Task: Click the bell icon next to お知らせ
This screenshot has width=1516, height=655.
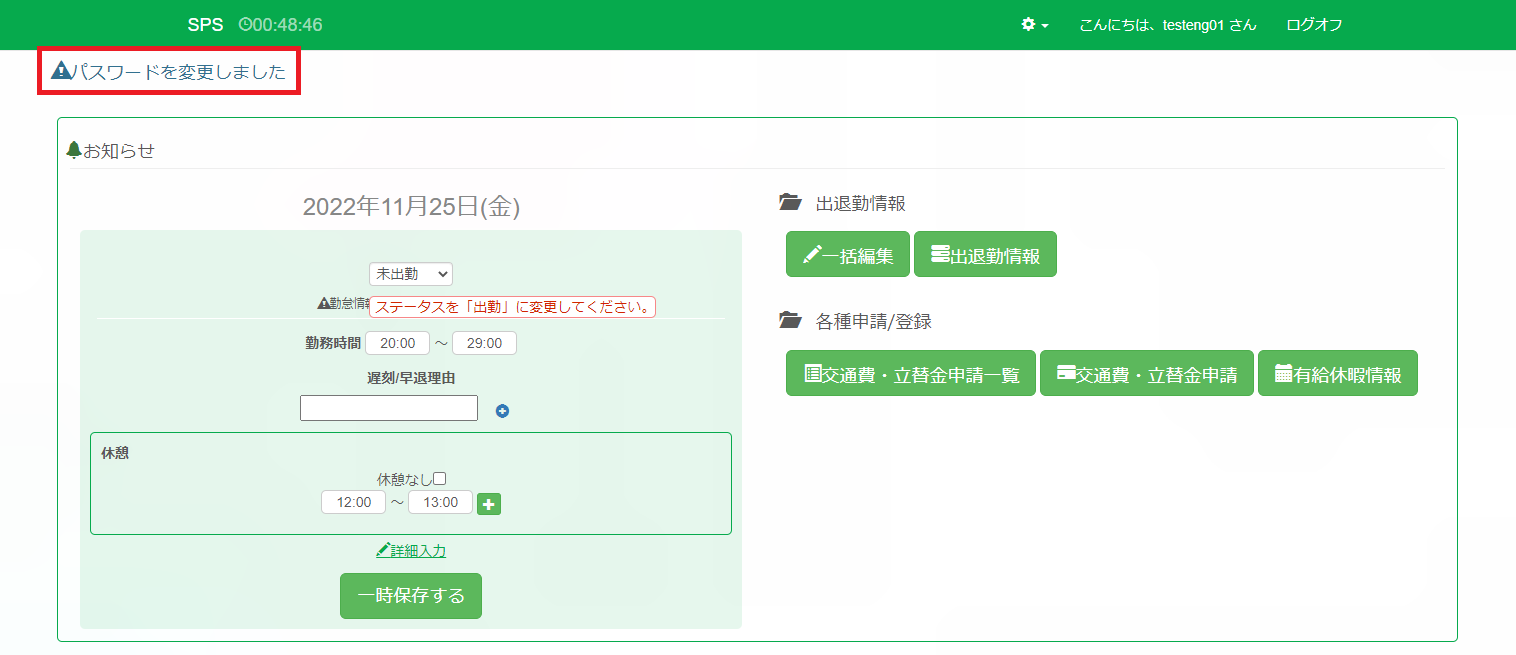Action: click(x=73, y=150)
